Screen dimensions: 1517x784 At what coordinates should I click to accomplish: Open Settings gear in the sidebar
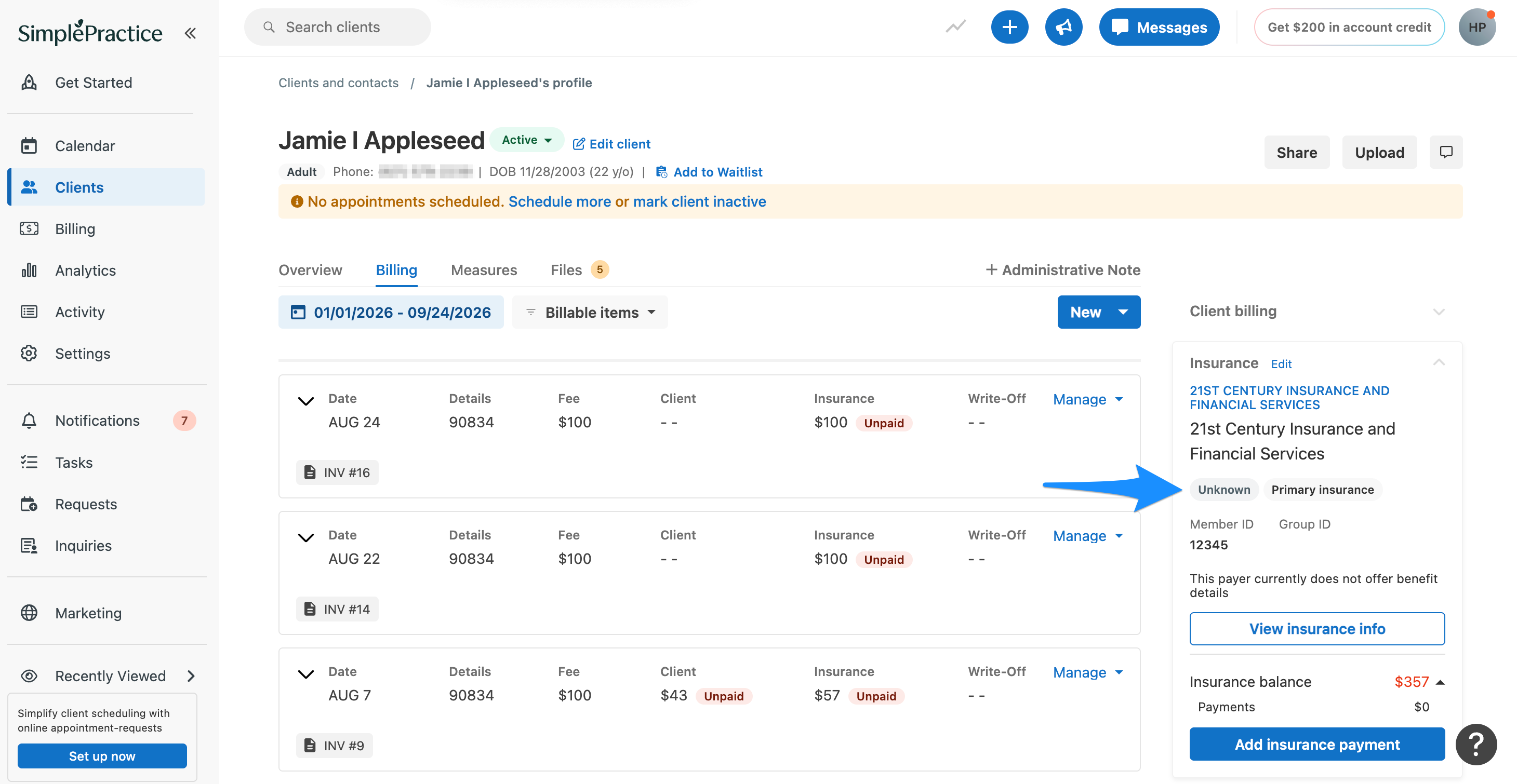click(x=106, y=353)
